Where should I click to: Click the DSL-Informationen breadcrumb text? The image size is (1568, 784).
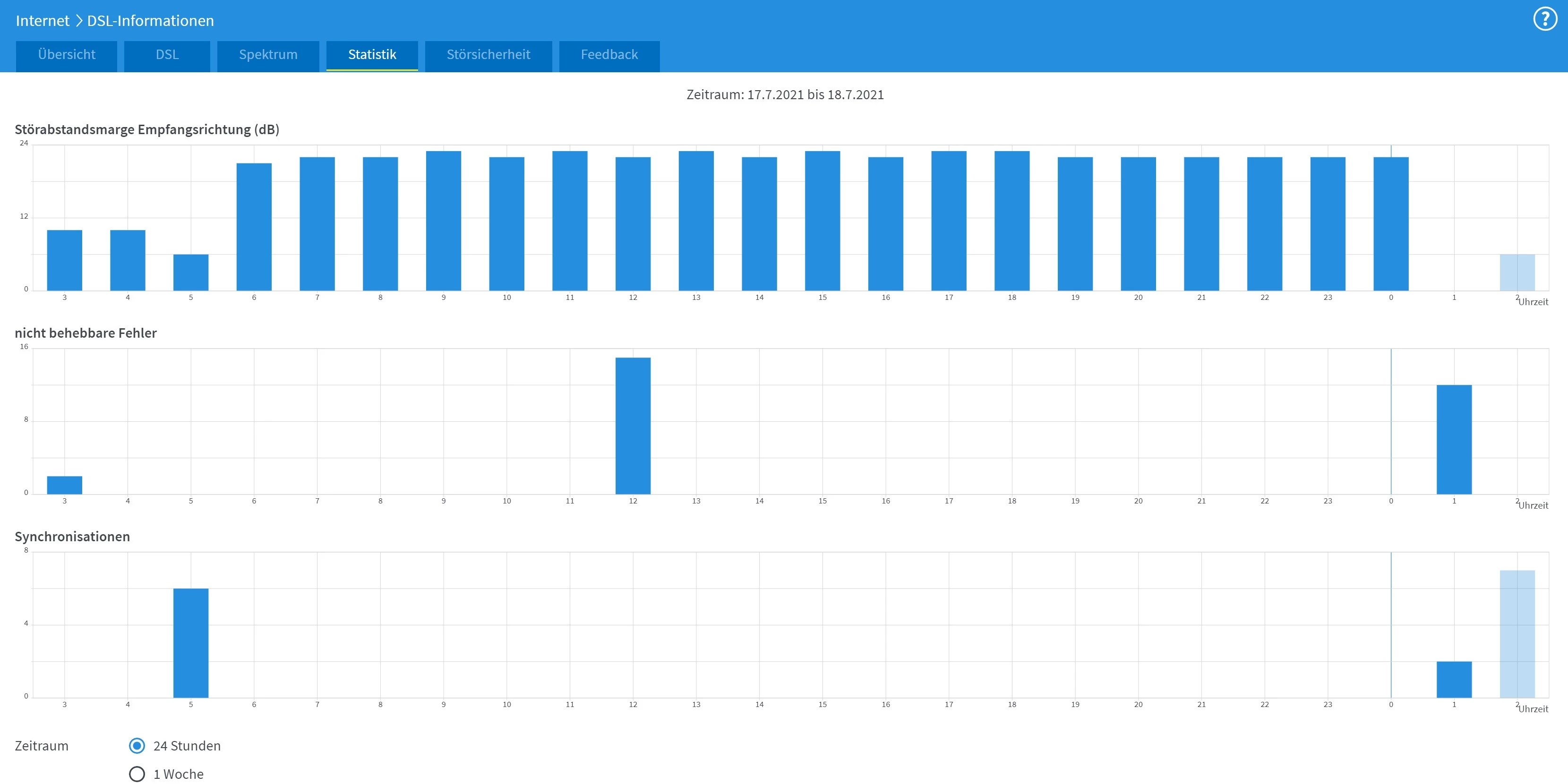click(150, 21)
